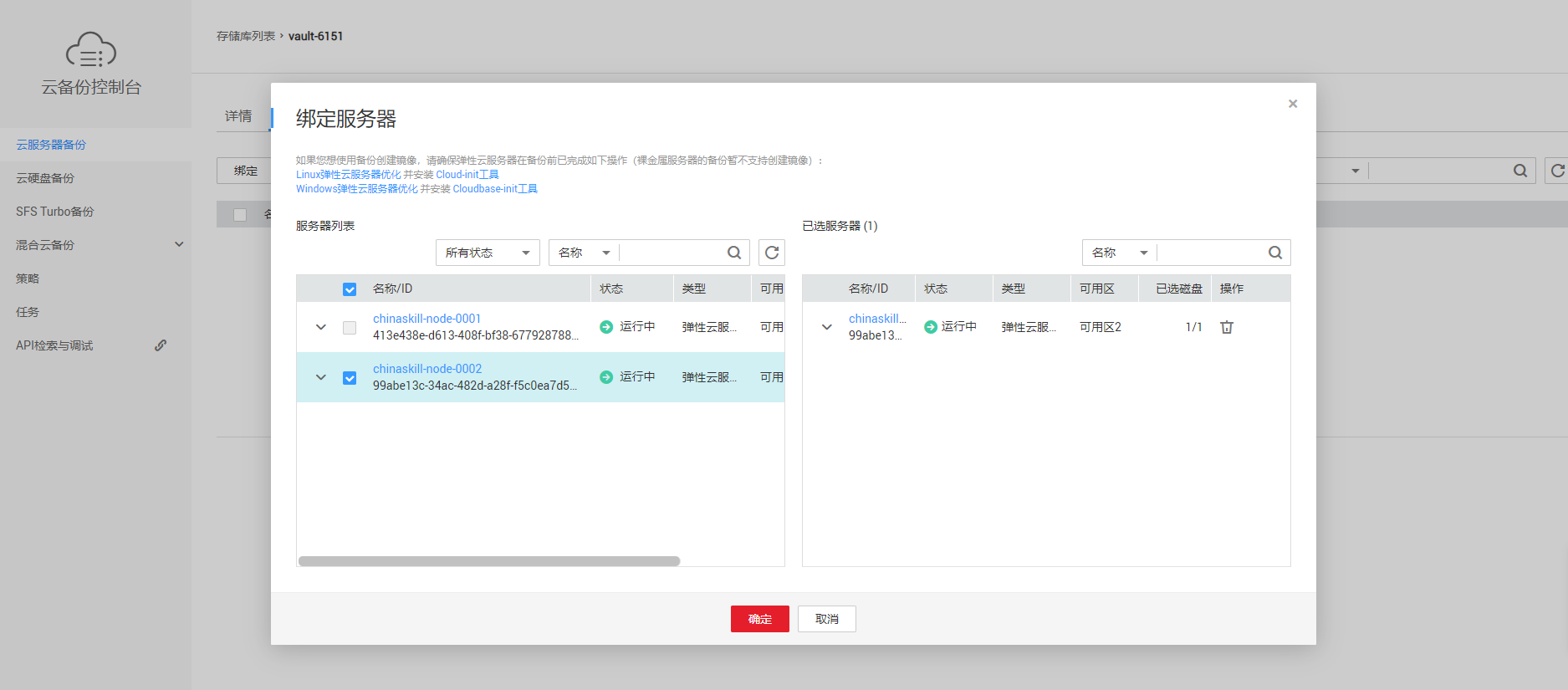Uncheck the box for chinaskill-node-0002
The image size is (1568, 690).
(x=350, y=378)
